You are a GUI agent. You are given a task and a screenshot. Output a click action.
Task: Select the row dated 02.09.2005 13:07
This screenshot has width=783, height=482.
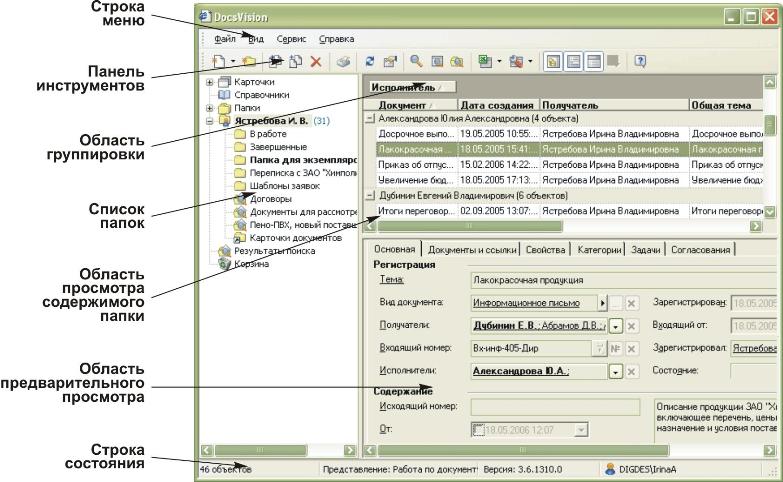tap(569, 211)
